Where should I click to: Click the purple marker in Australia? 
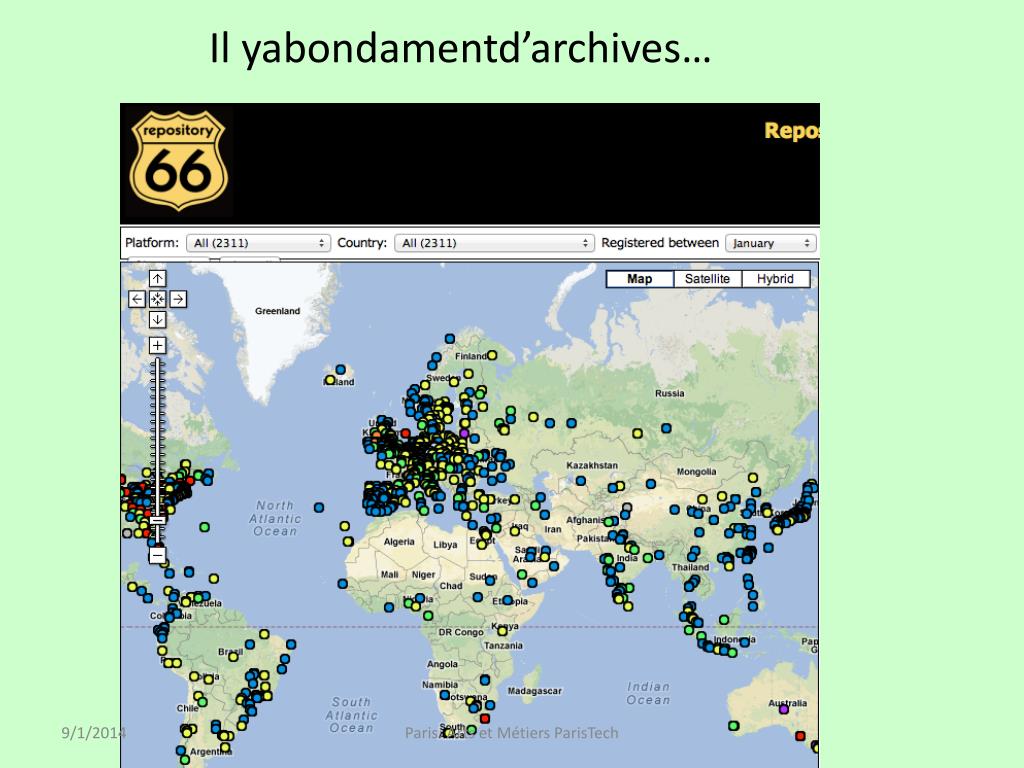click(784, 709)
